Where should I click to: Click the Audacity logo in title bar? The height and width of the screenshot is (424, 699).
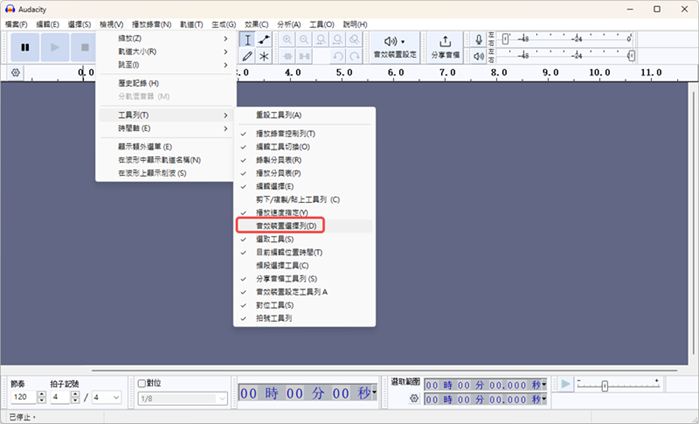pyautogui.click(x=10, y=9)
